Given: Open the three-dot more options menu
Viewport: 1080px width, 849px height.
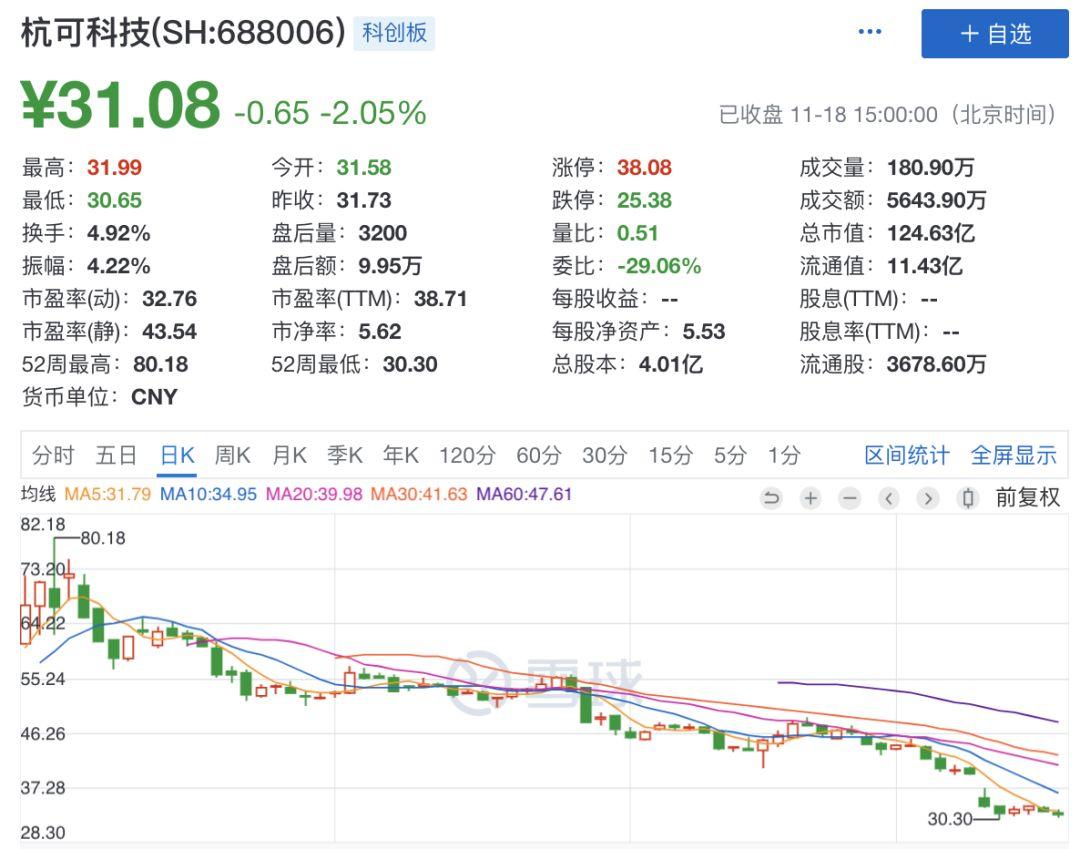Looking at the screenshot, I should point(870,32).
